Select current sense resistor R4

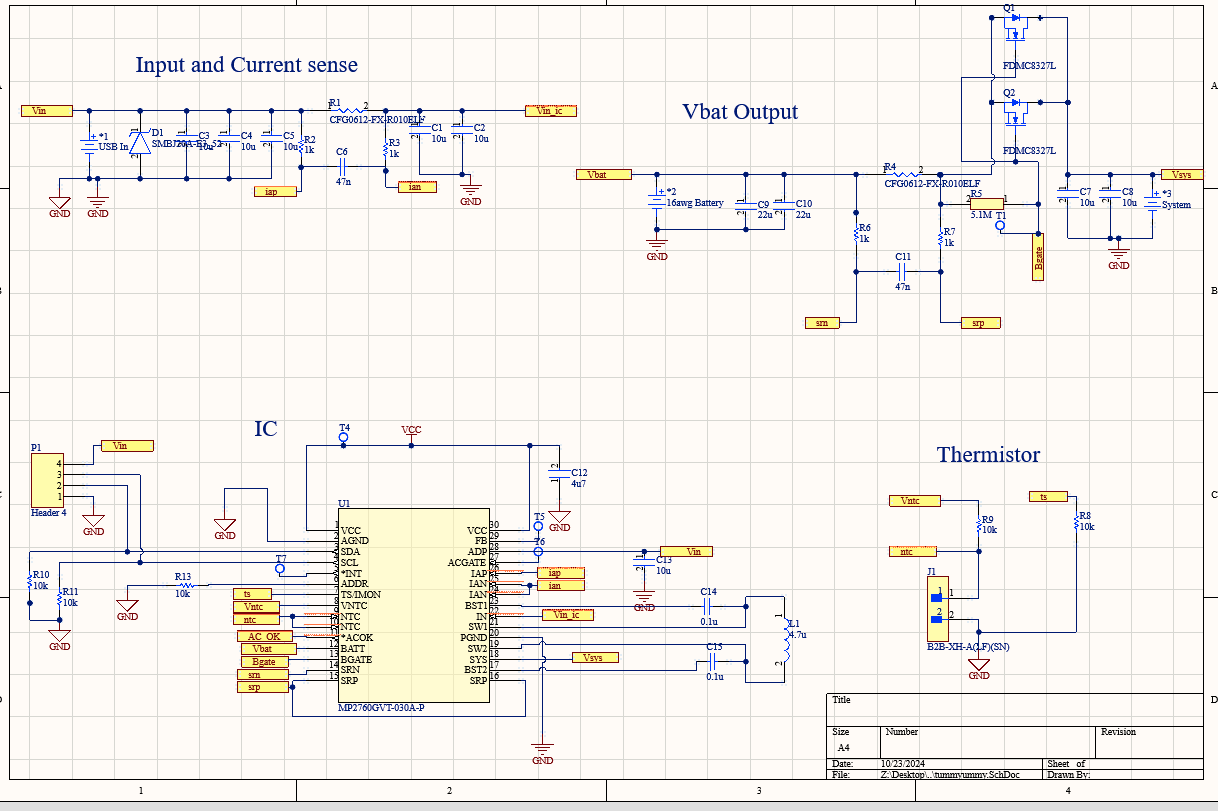(x=903, y=174)
